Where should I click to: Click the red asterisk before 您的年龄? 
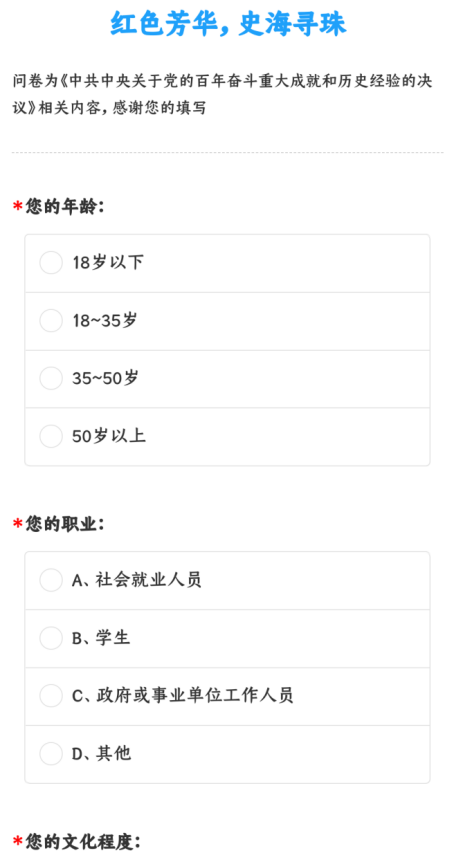pos(18,207)
